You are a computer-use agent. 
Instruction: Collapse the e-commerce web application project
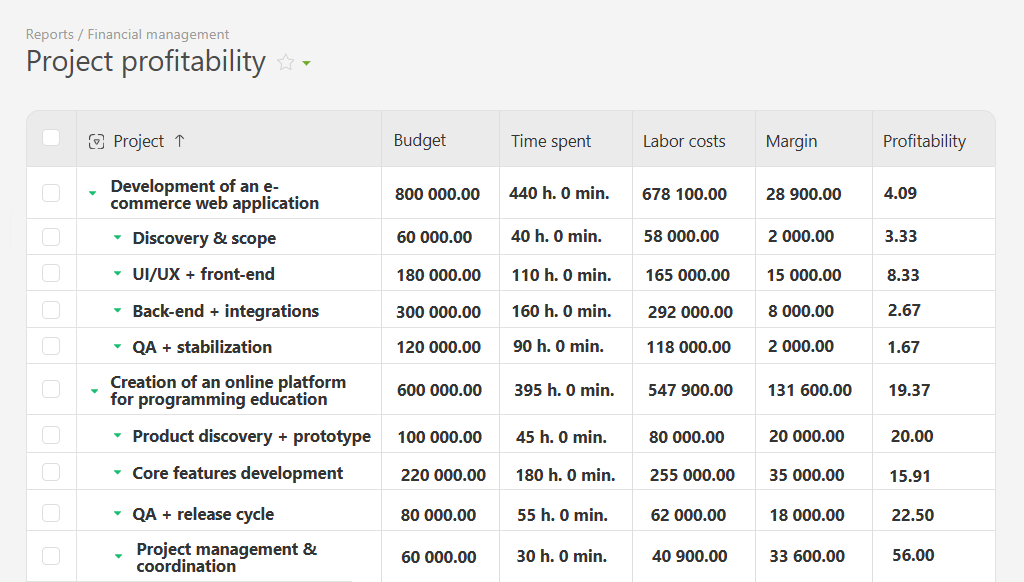pyautogui.click(x=92, y=193)
